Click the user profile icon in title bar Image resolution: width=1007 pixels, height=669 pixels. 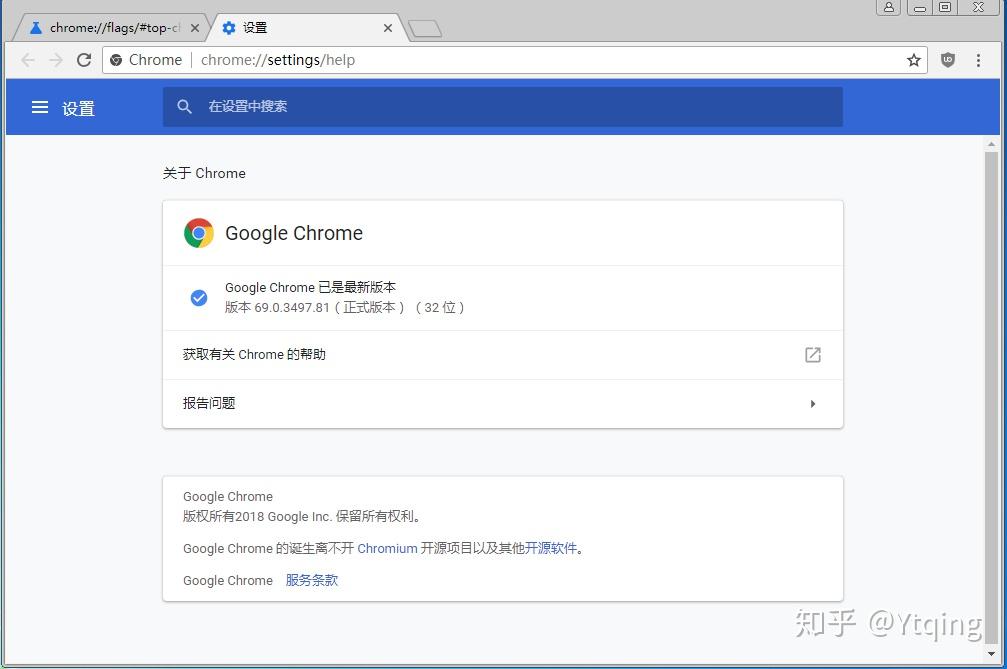(x=889, y=7)
